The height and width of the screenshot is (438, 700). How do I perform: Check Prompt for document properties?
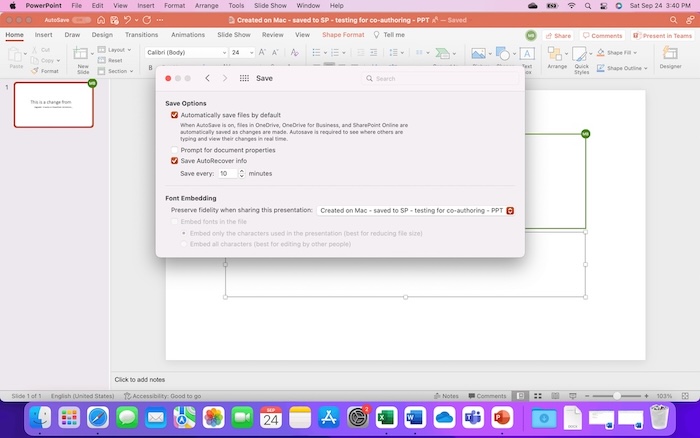tap(175, 150)
